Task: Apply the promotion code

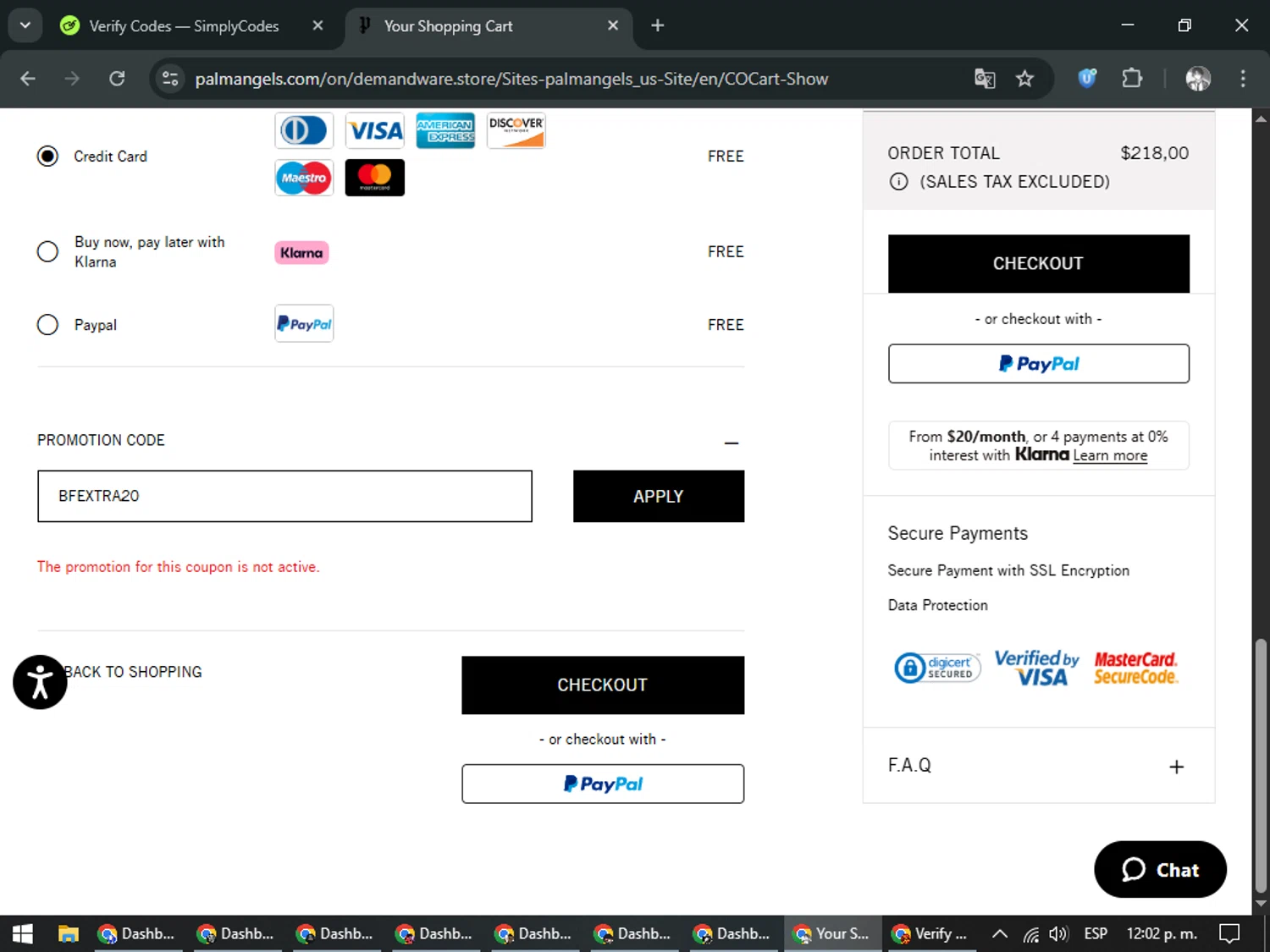Action: (x=659, y=496)
